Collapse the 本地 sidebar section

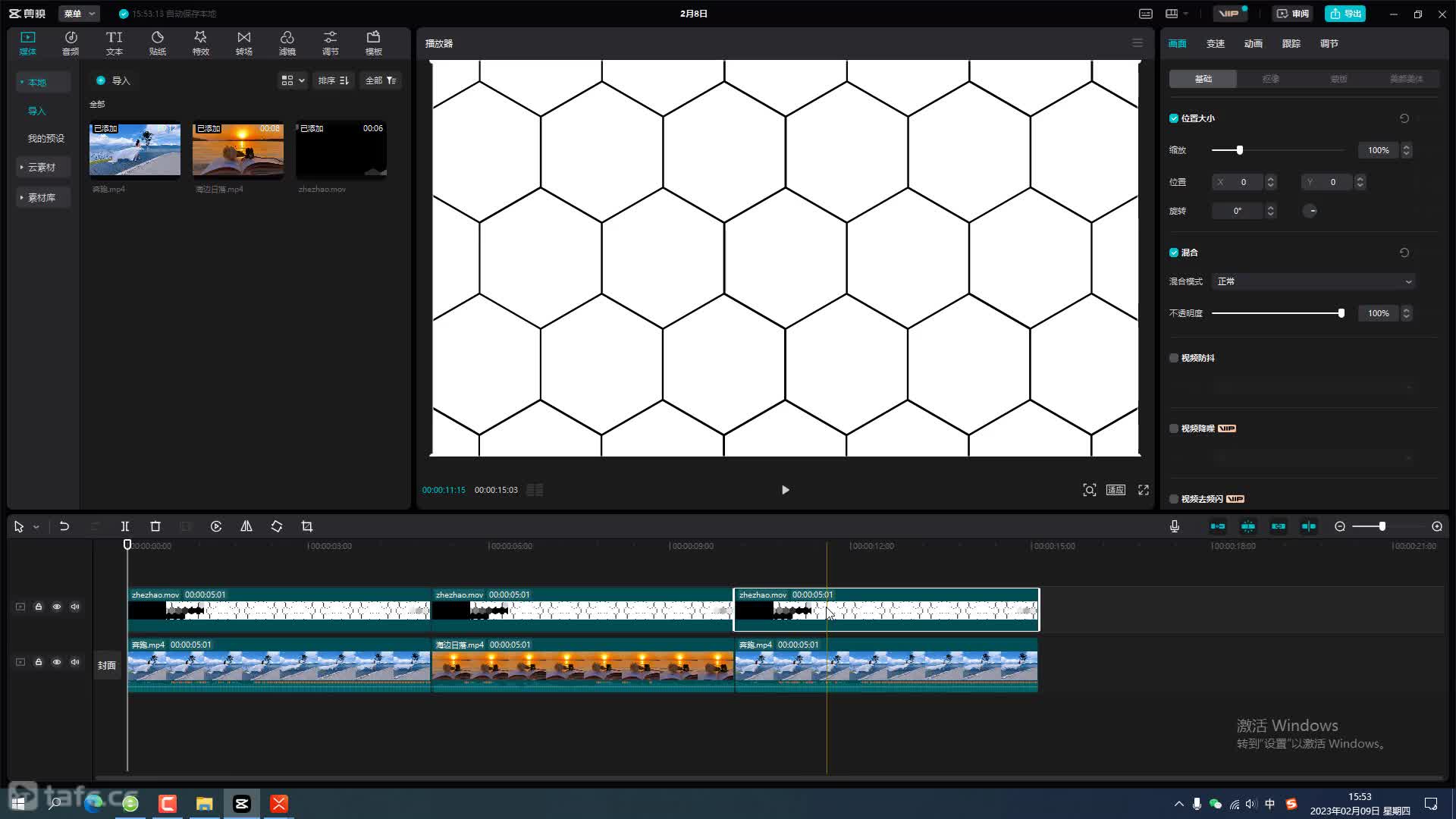tap(42, 82)
